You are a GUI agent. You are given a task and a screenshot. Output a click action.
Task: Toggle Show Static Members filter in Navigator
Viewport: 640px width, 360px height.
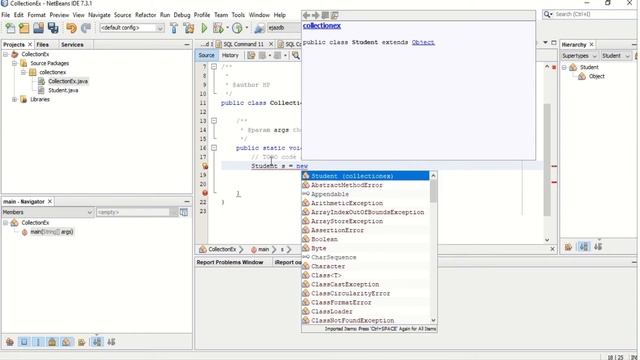(x=38, y=342)
